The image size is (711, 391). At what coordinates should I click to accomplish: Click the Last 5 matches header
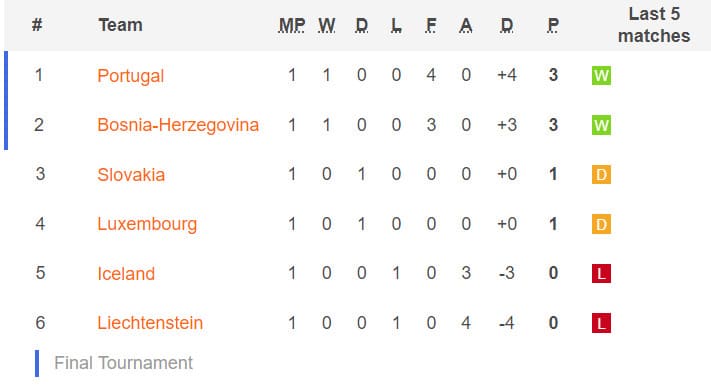click(x=654, y=25)
